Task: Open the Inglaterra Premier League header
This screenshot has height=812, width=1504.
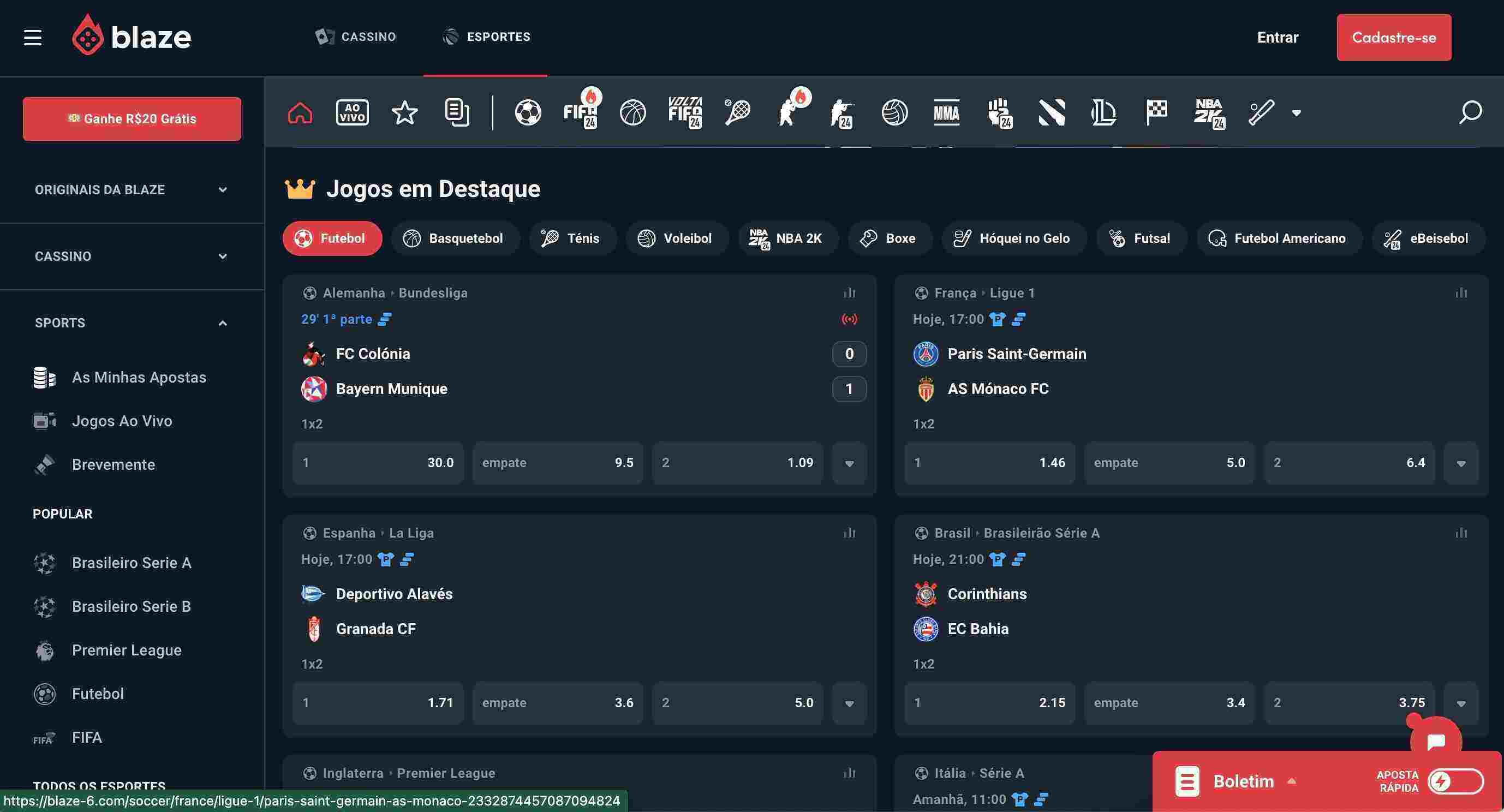Action: click(399, 773)
